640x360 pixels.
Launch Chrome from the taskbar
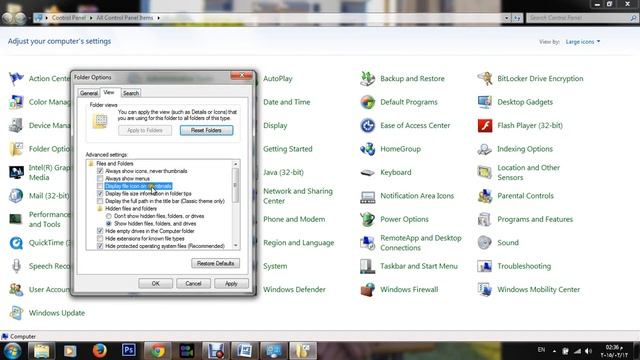(158, 351)
